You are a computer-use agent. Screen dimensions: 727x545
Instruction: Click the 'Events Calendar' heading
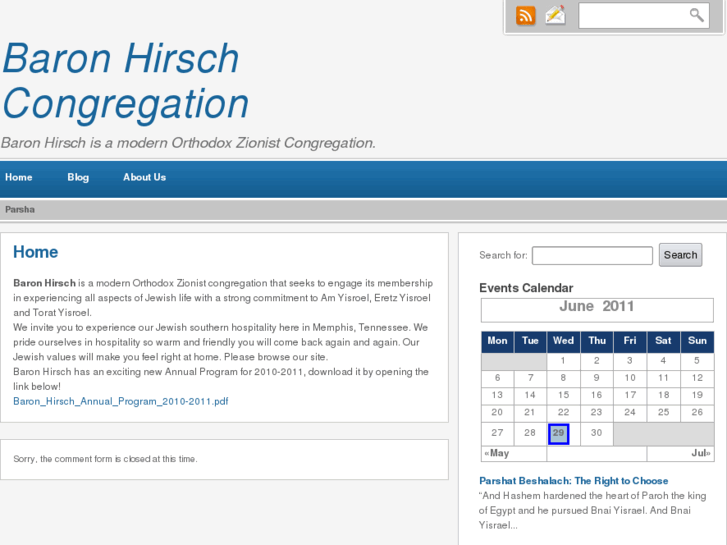[x=526, y=288]
